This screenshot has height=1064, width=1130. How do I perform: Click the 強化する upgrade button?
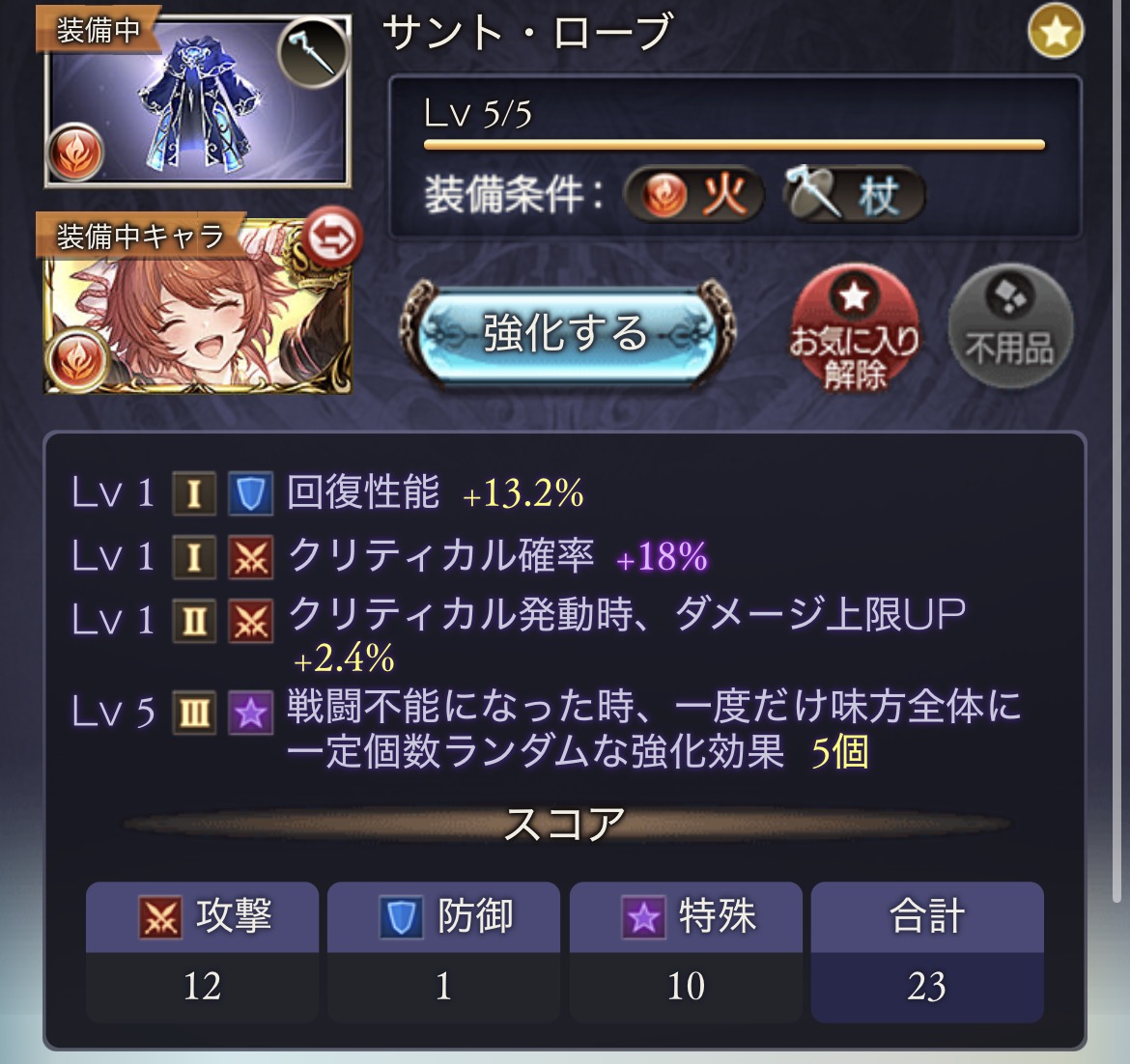[567, 333]
